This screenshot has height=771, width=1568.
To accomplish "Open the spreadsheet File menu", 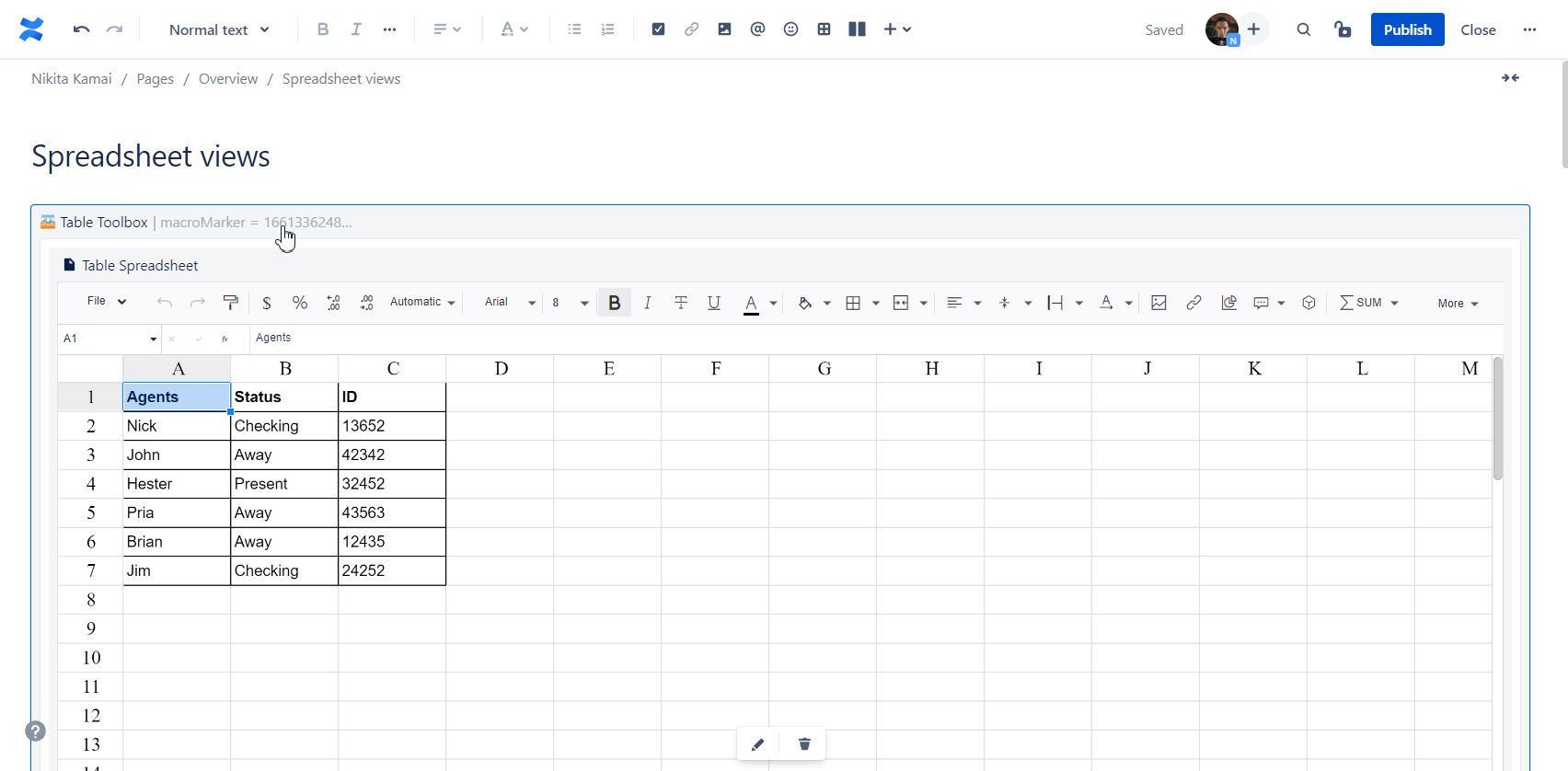I will (106, 302).
